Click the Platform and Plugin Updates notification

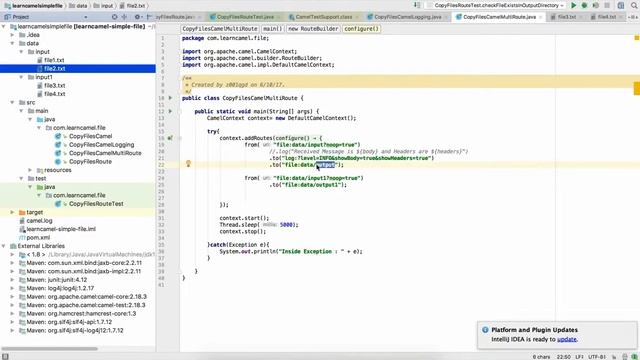point(557,335)
